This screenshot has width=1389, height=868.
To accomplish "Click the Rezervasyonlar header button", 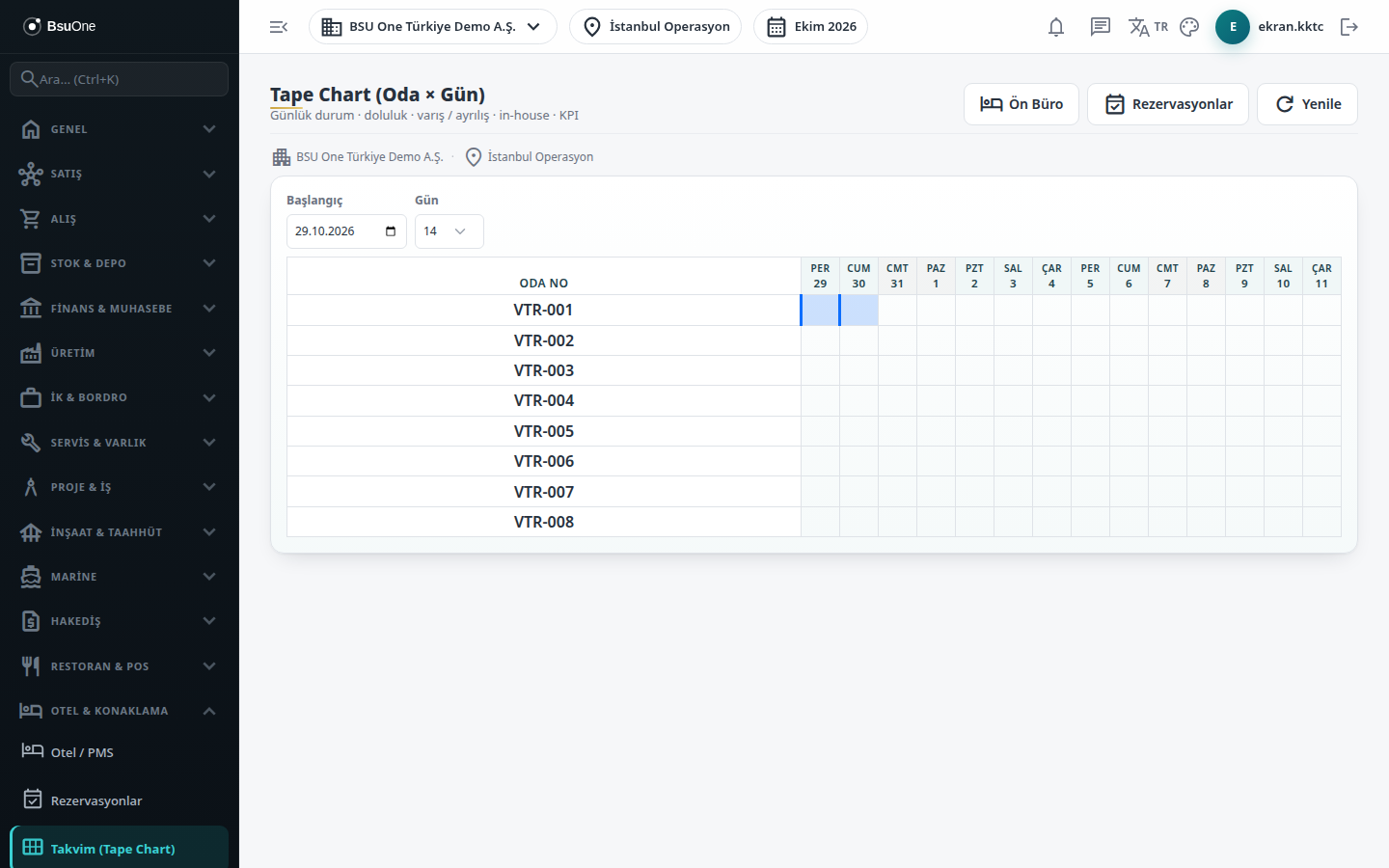I will [1168, 104].
